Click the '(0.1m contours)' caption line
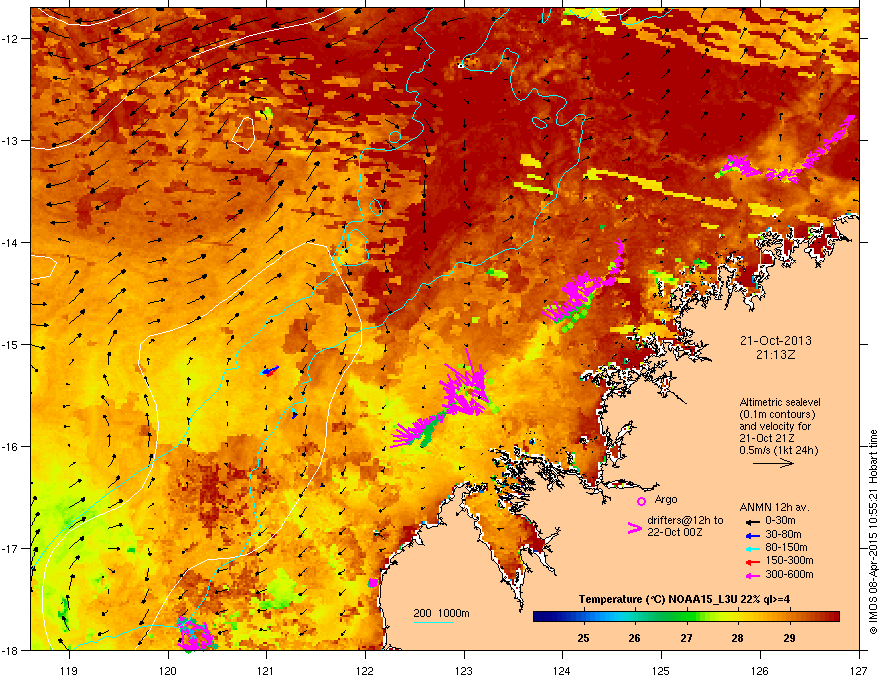 pos(777,415)
